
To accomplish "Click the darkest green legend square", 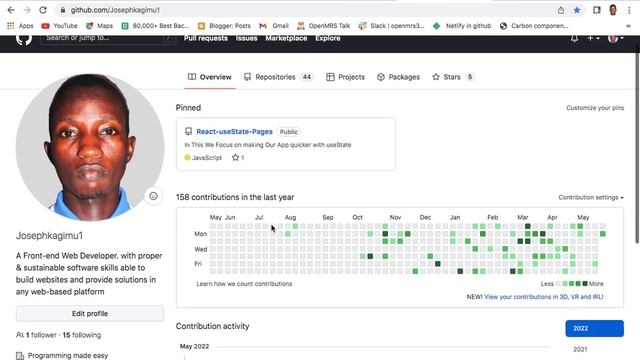I will [x=585, y=284].
